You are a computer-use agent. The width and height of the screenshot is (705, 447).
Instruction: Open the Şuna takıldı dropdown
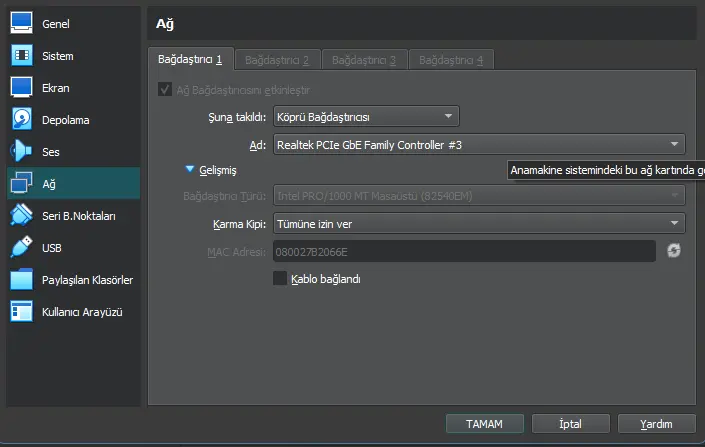(365, 117)
